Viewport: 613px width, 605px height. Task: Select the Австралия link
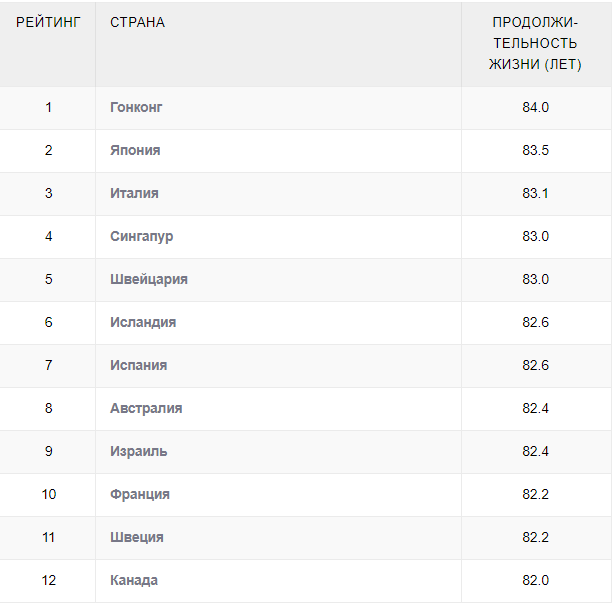coord(146,408)
